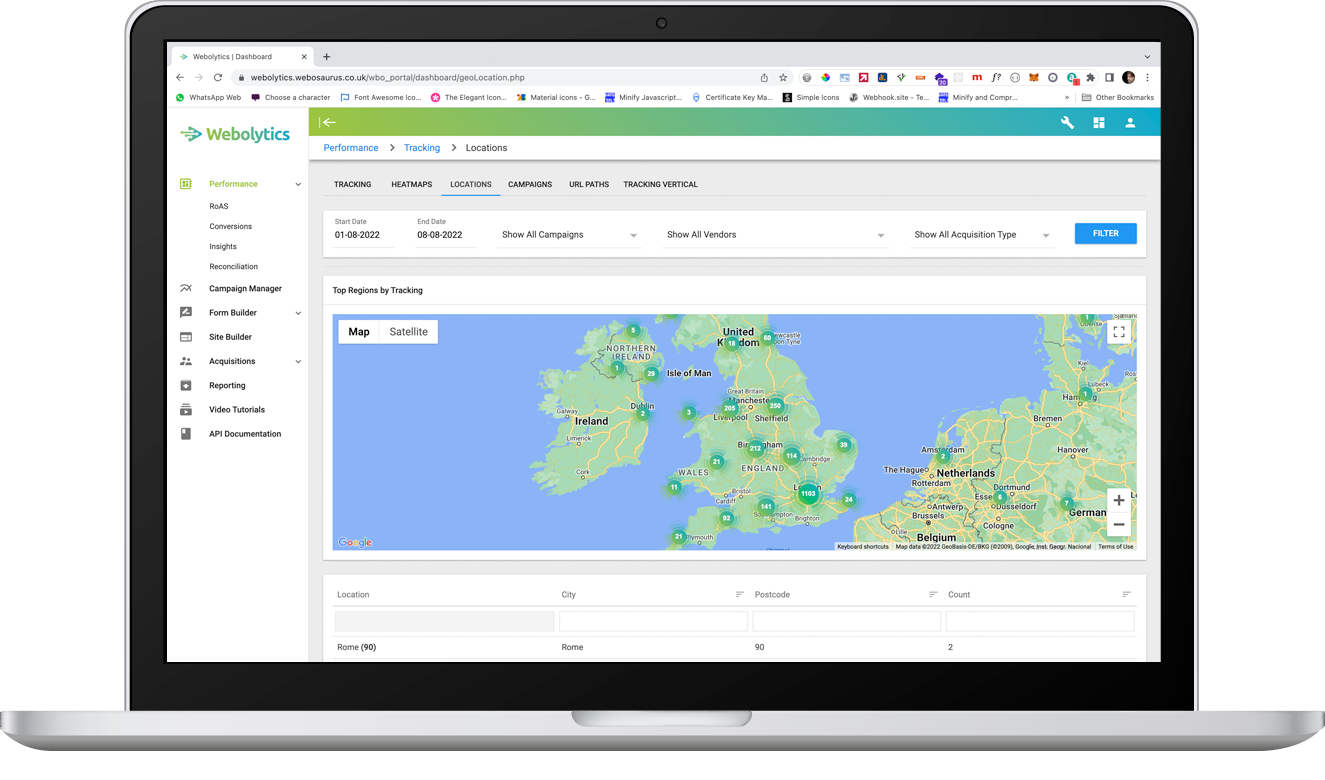Screen dimensions: 1325x780
Task: Enter fullscreen mode on the map
Action: tap(1120, 331)
